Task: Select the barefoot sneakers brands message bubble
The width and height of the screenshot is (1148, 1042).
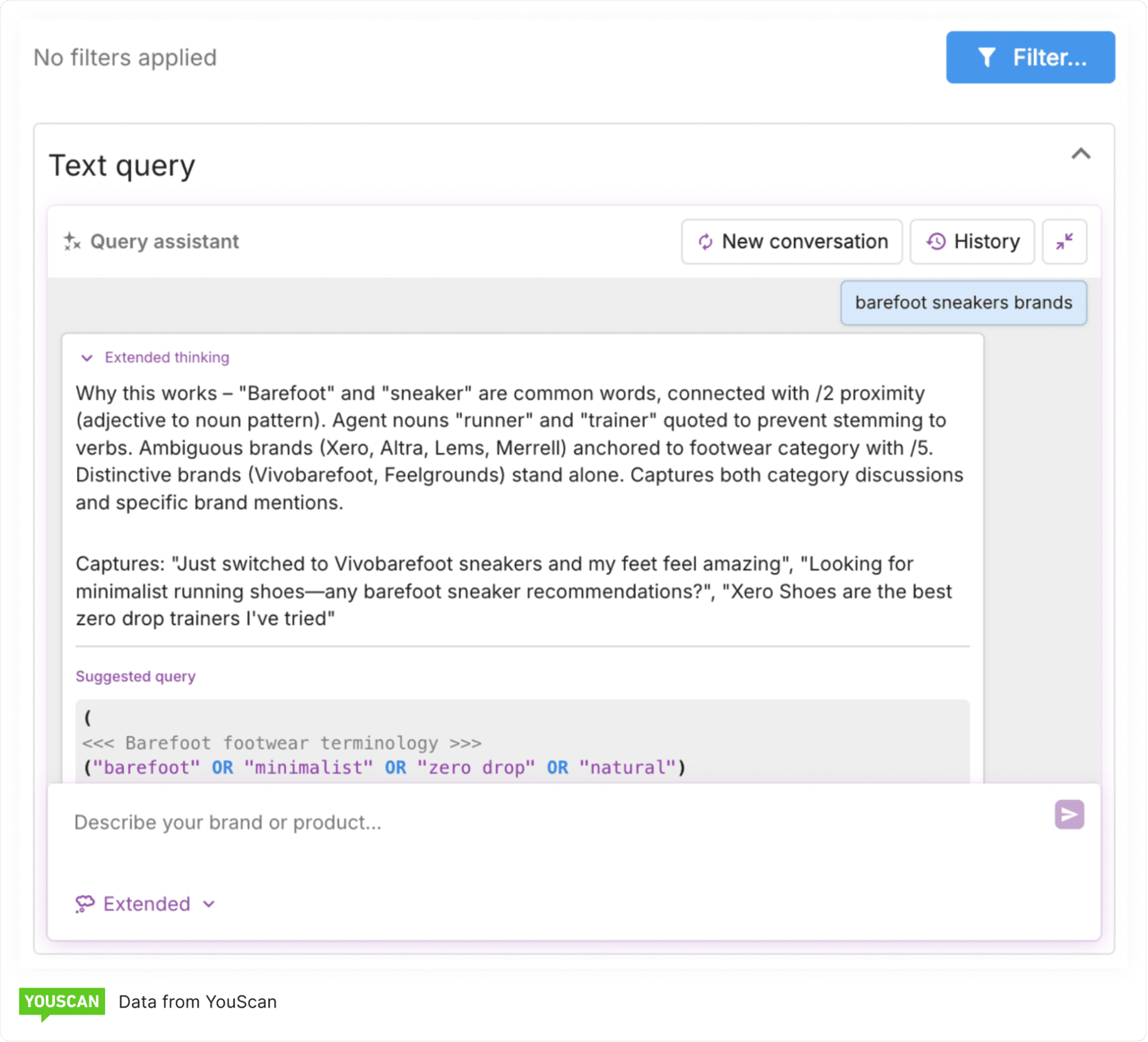Action: click(x=963, y=303)
